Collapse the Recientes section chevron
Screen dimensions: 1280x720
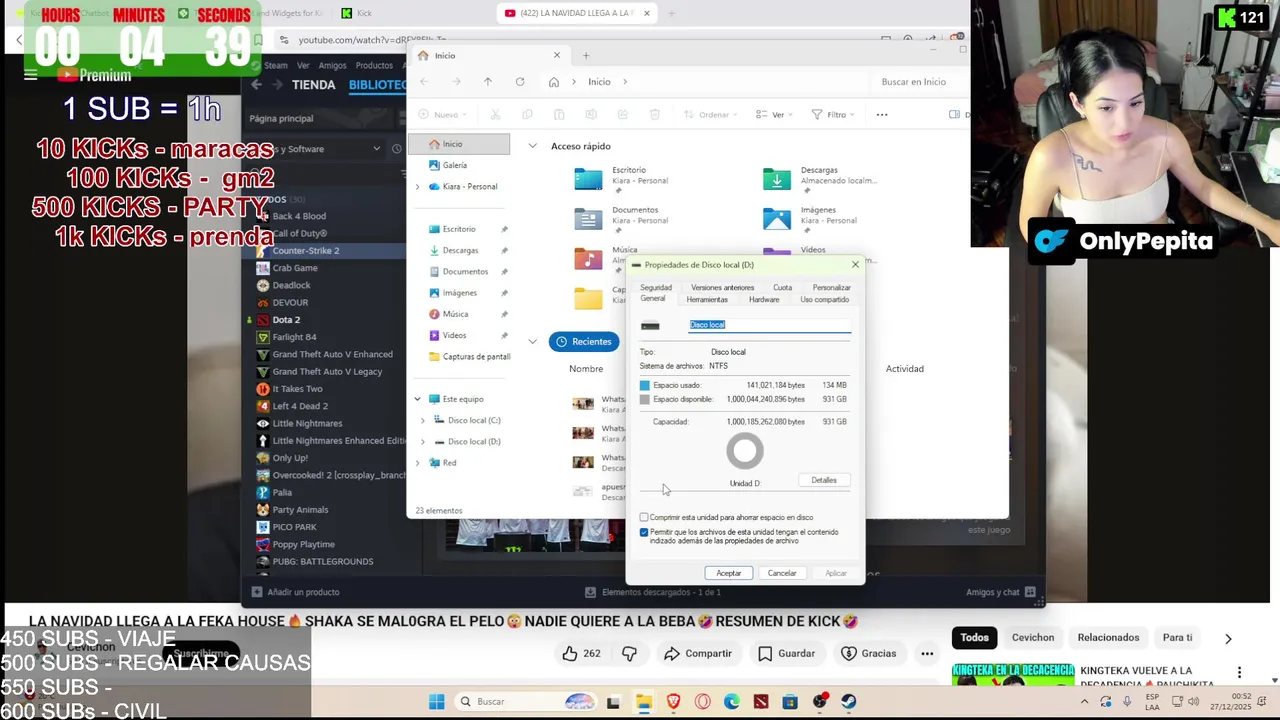pyautogui.click(x=532, y=342)
